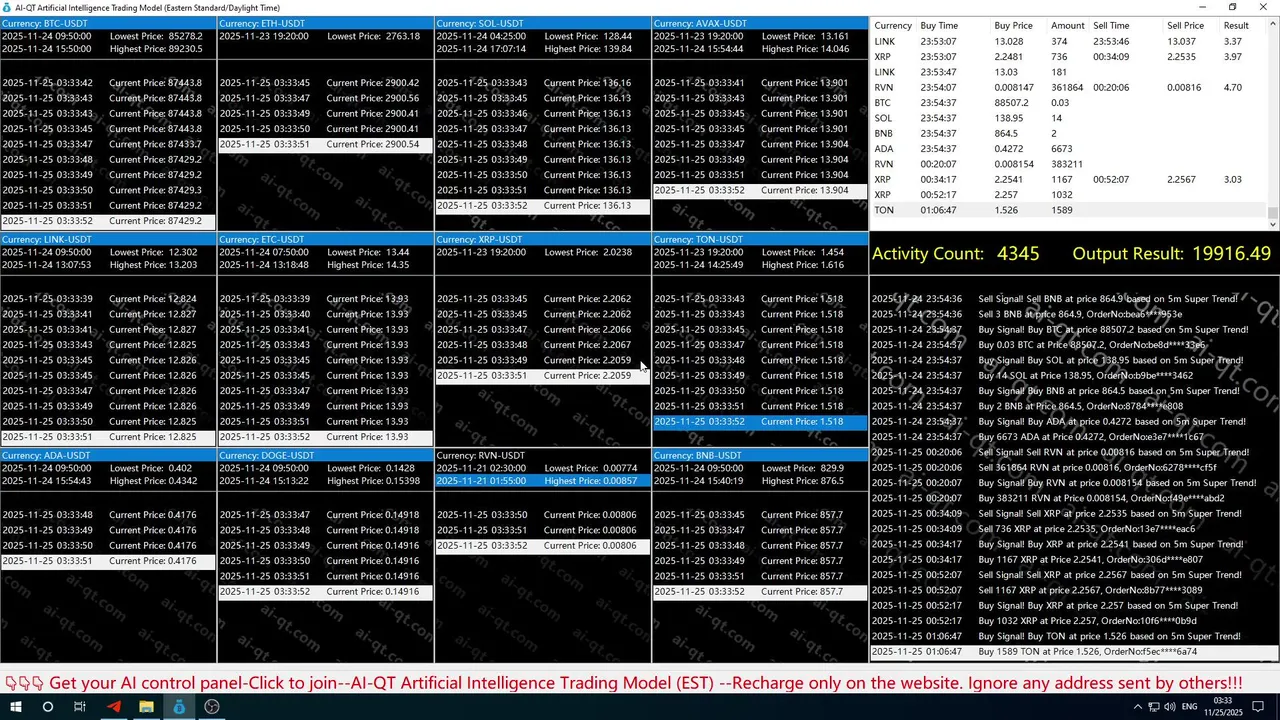Viewport: 1280px width, 720px height.
Task: Select the ADA row with amount 6673
Action: click(1068, 149)
